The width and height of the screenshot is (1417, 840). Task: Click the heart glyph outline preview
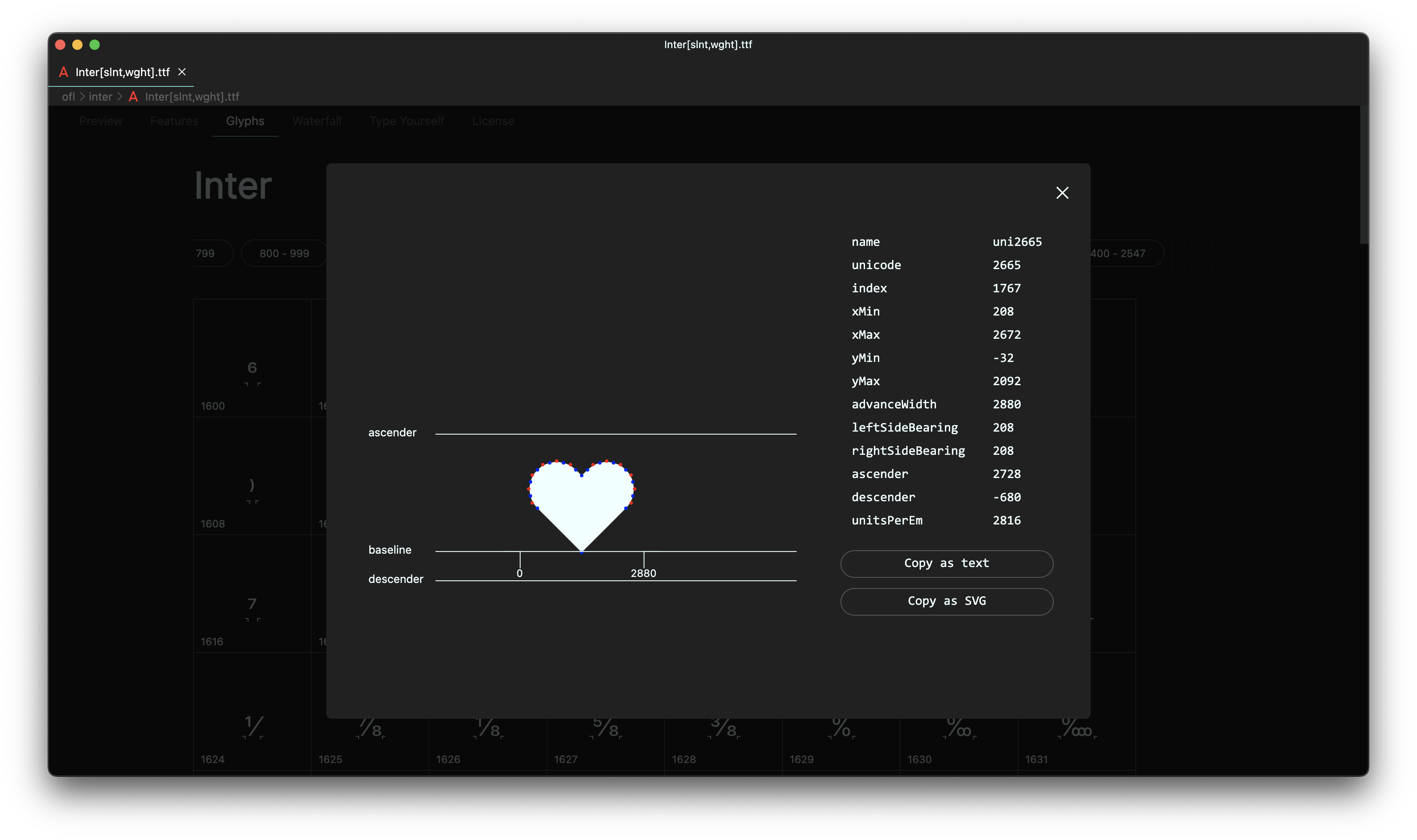pyautogui.click(x=582, y=498)
